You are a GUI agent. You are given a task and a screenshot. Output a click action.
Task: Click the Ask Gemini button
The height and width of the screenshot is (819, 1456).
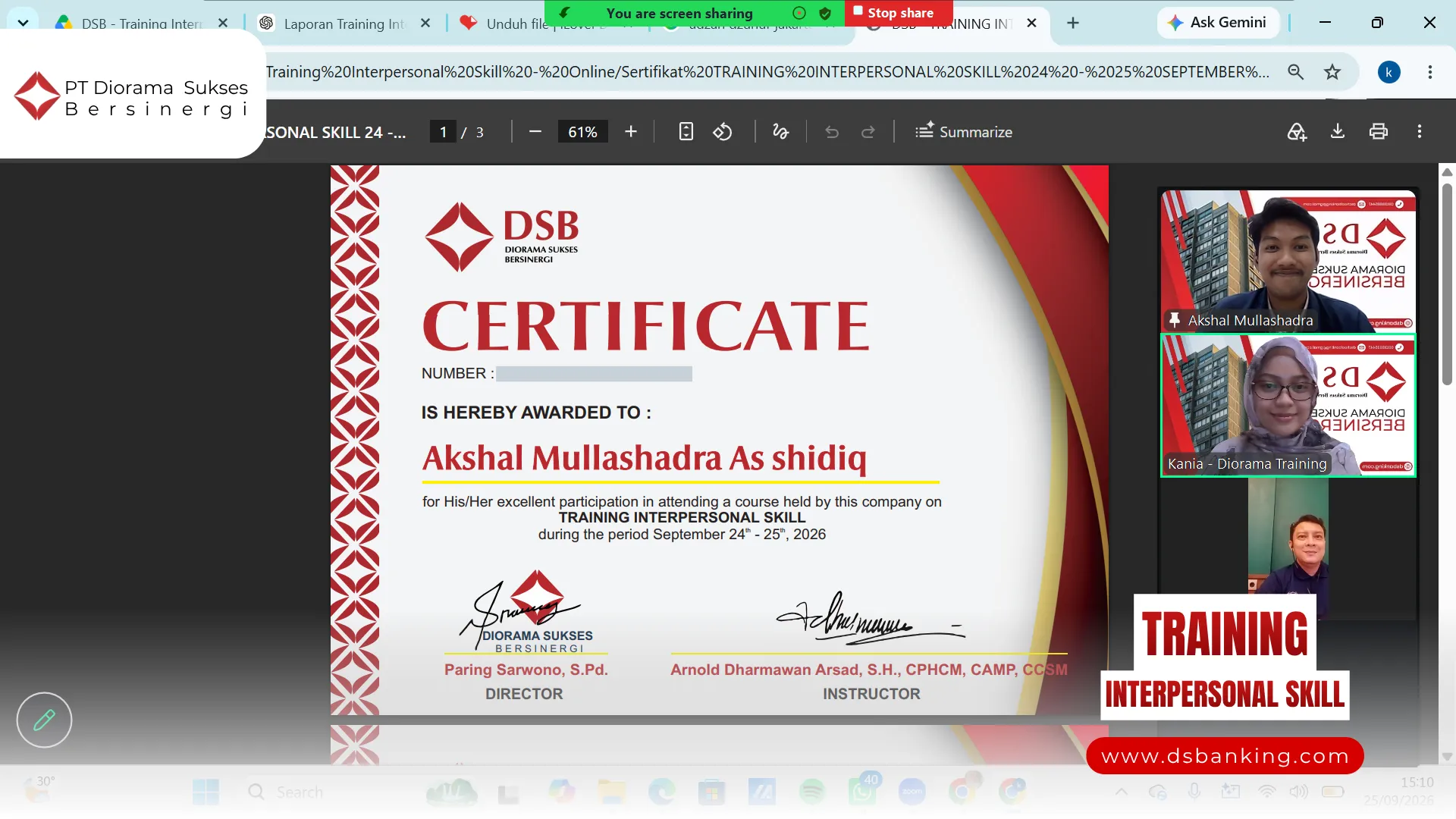pyautogui.click(x=1218, y=23)
